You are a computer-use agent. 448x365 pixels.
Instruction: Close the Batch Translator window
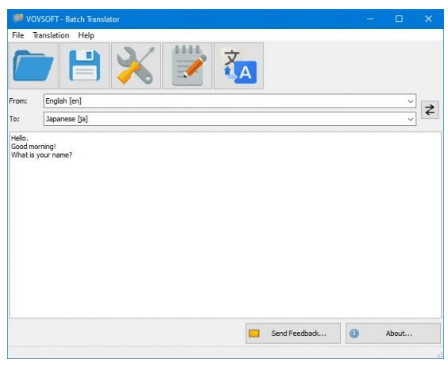428,19
